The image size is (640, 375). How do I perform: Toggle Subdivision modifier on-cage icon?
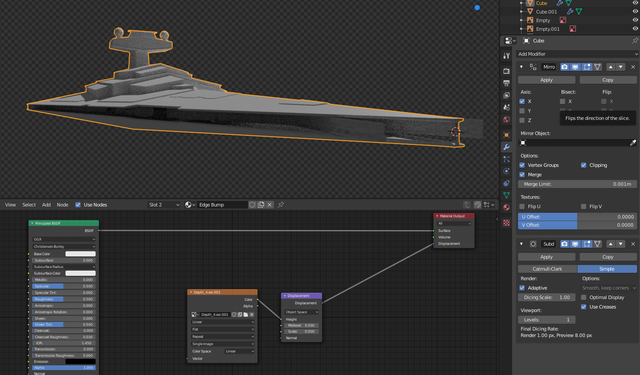(x=598, y=244)
